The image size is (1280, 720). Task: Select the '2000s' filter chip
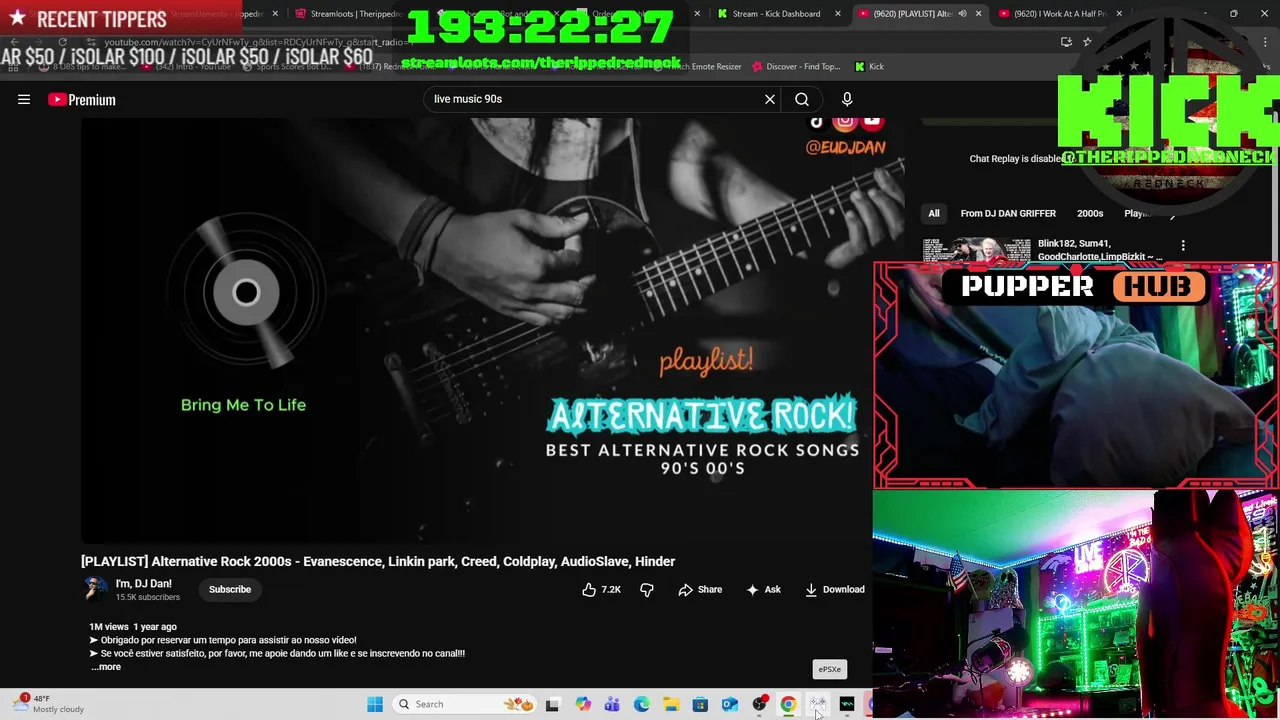(1090, 213)
